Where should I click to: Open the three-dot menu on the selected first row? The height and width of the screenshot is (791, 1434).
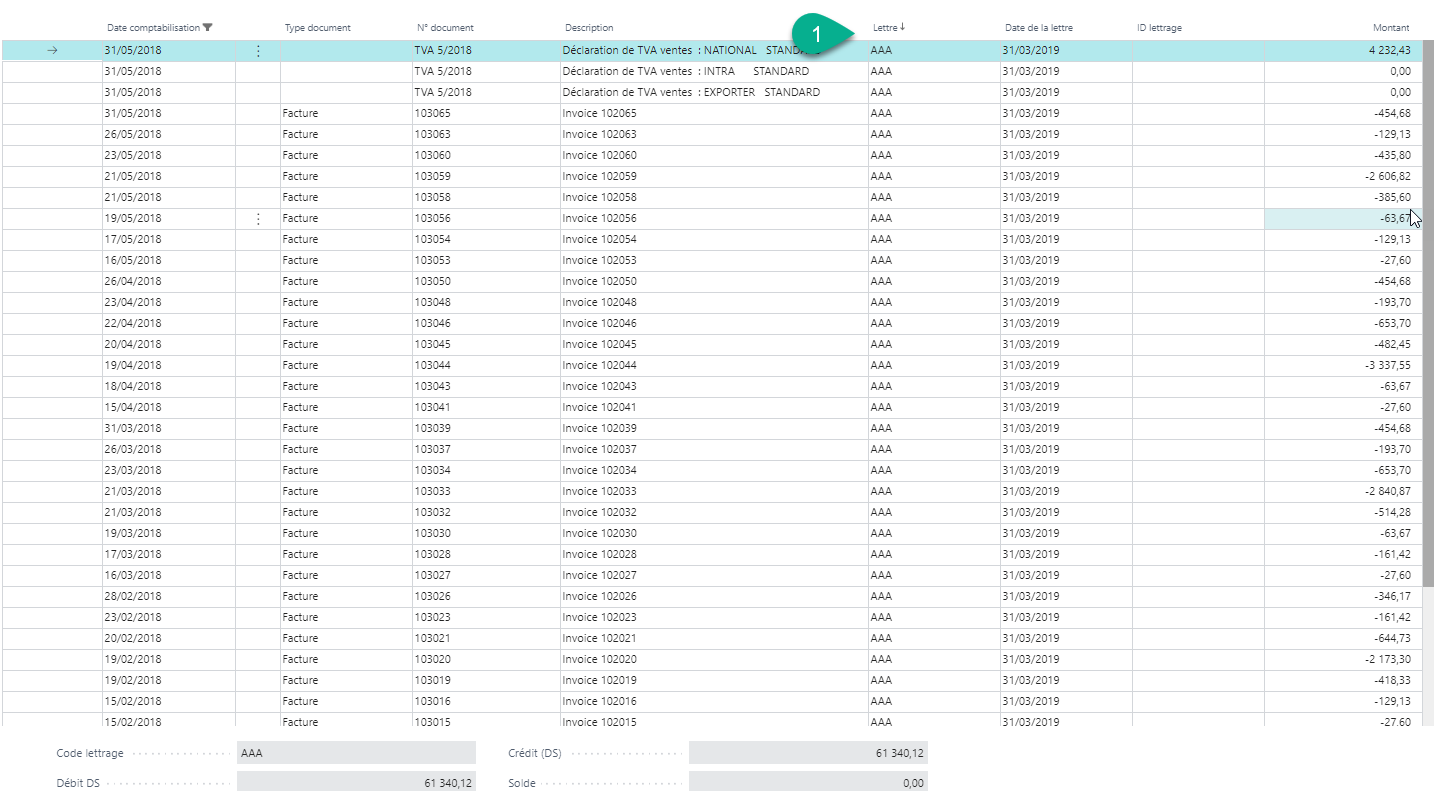click(x=258, y=51)
